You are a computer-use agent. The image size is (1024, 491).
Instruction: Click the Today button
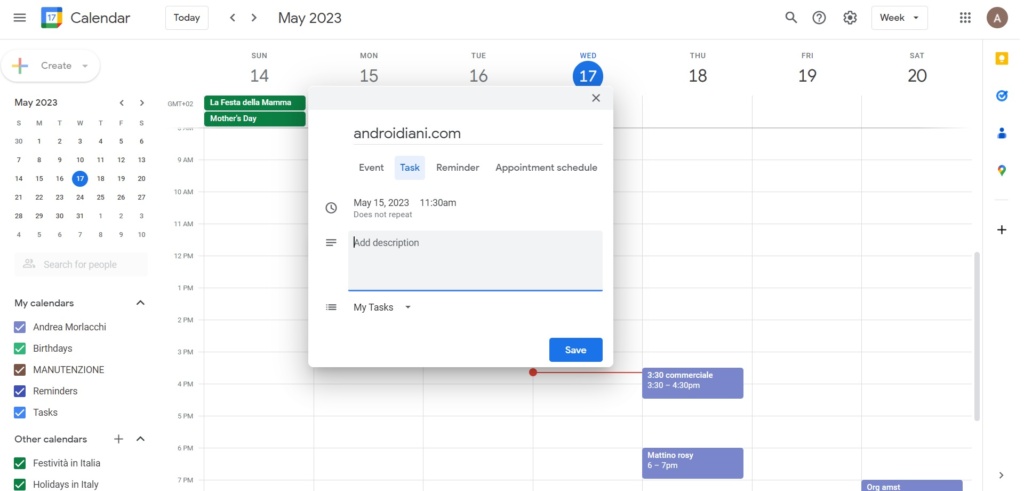pyautogui.click(x=187, y=18)
